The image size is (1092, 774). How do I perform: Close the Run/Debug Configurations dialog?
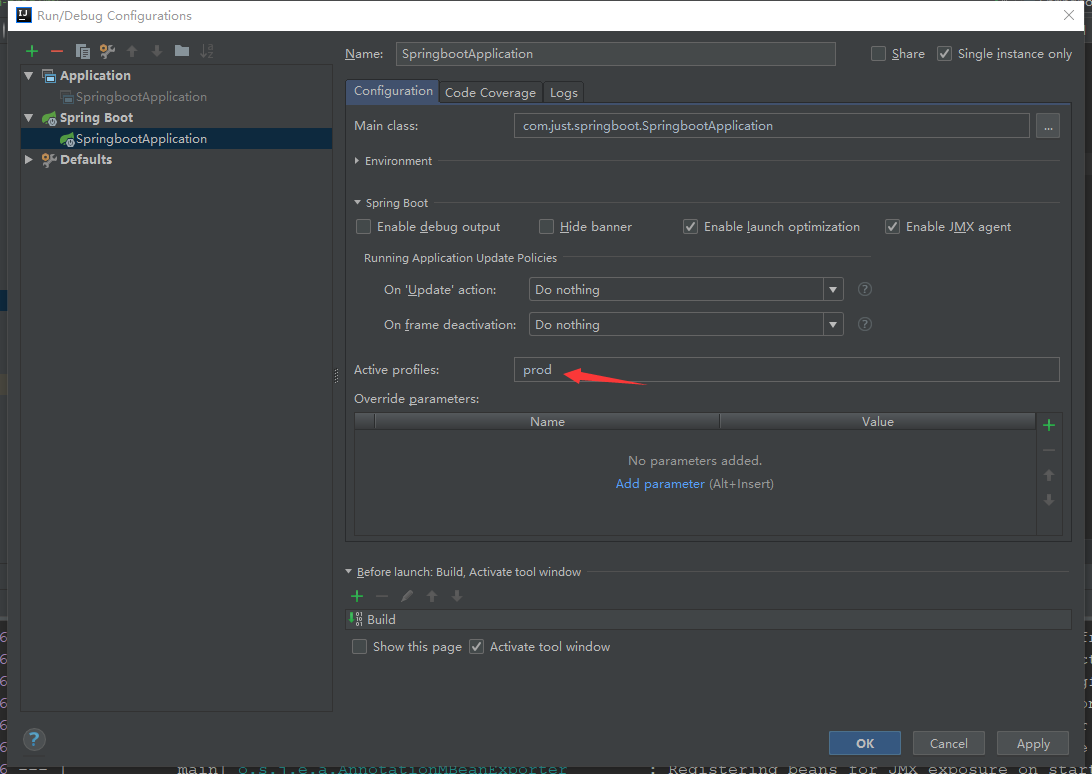point(1069,15)
